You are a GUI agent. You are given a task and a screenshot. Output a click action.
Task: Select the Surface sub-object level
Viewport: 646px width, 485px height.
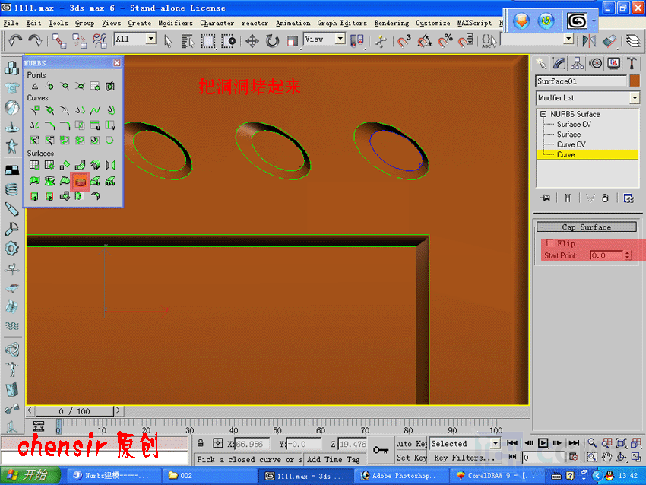tap(569, 134)
